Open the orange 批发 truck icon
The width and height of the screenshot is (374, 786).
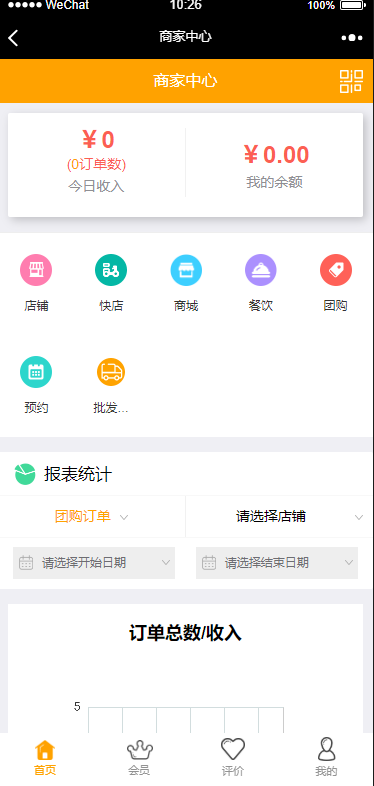111,372
